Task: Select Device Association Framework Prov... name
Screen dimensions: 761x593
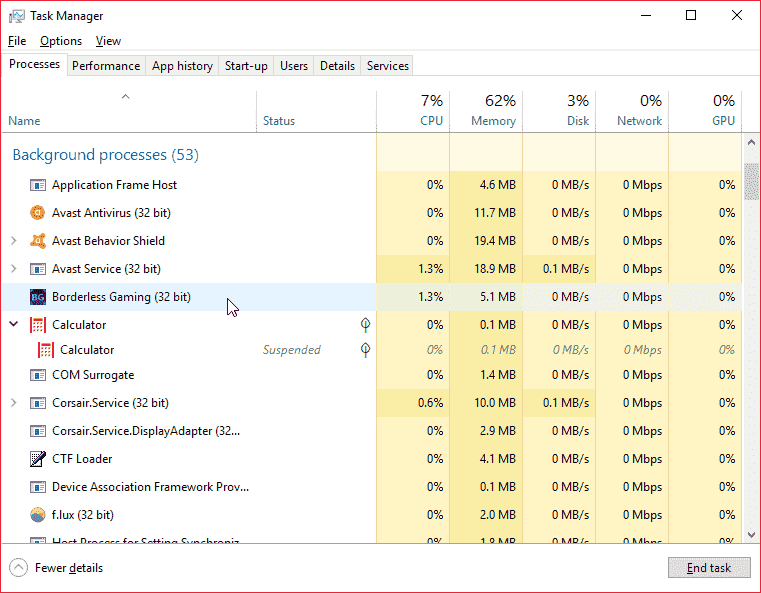Action: (x=150, y=487)
